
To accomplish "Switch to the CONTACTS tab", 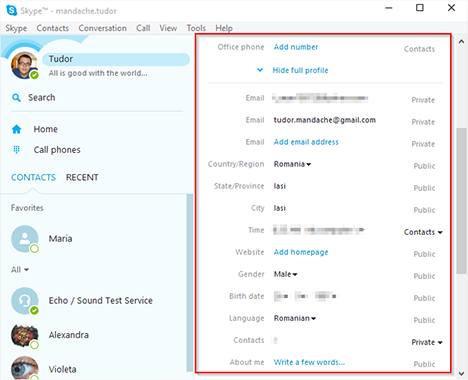I will point(33,177).
